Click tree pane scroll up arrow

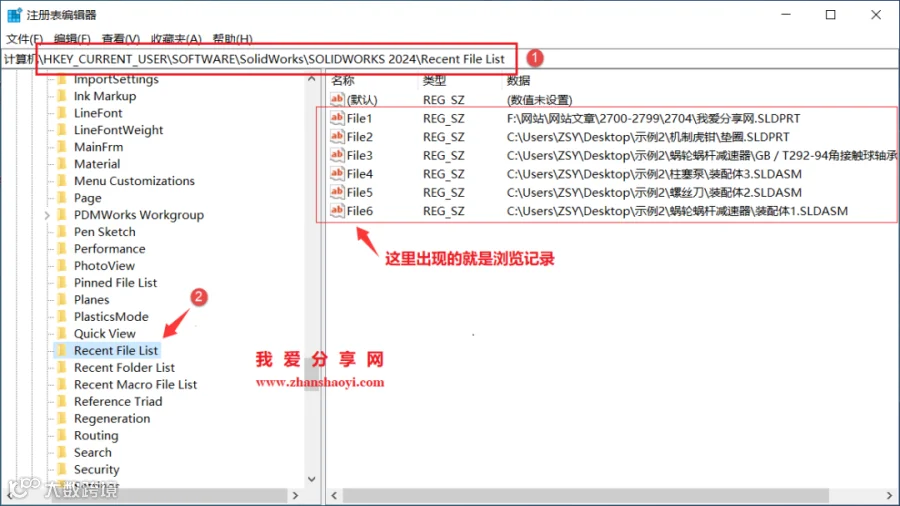coord(312,79)
